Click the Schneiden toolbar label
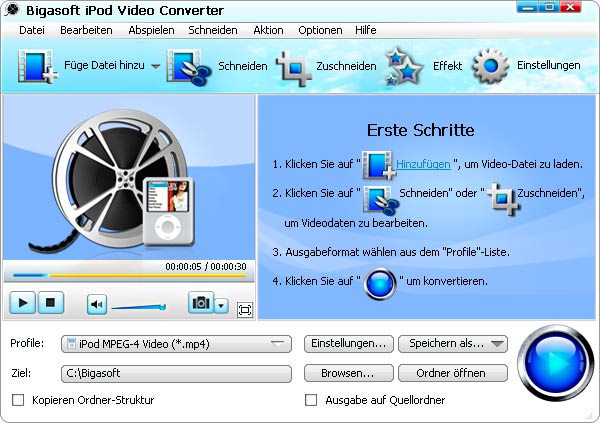Viewport: 600px width, 423px height. click(243, 66)
